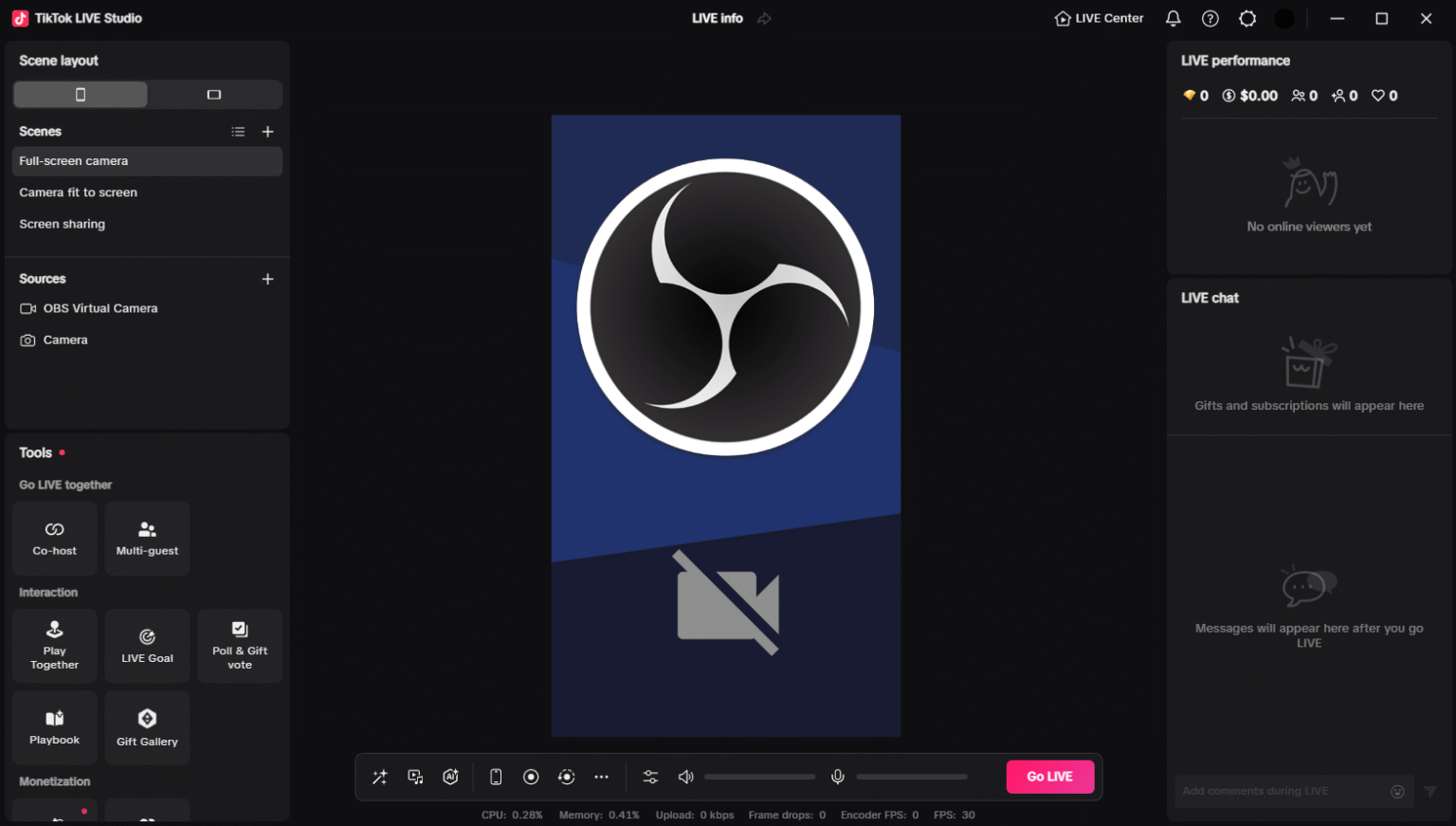Click the Add comments during LIVE field
The width and height of the screenshot is (1456, 826).
click(1280, 791)
